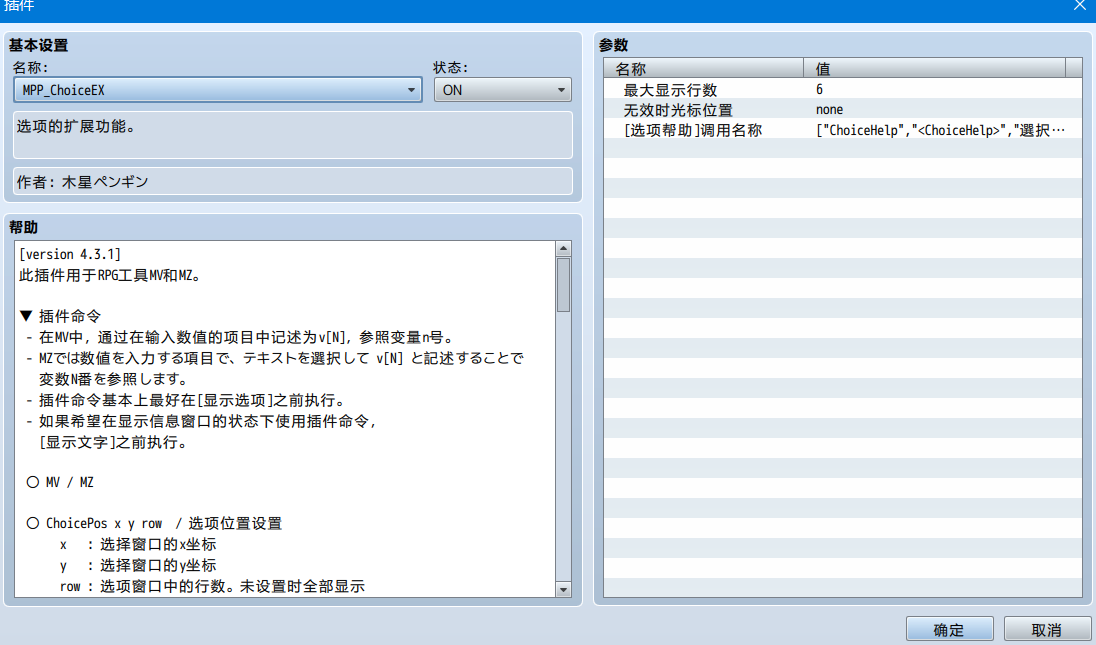Click the 确定 button
The width and height of the screenshot is (1096, 645).
click(949, 630)
